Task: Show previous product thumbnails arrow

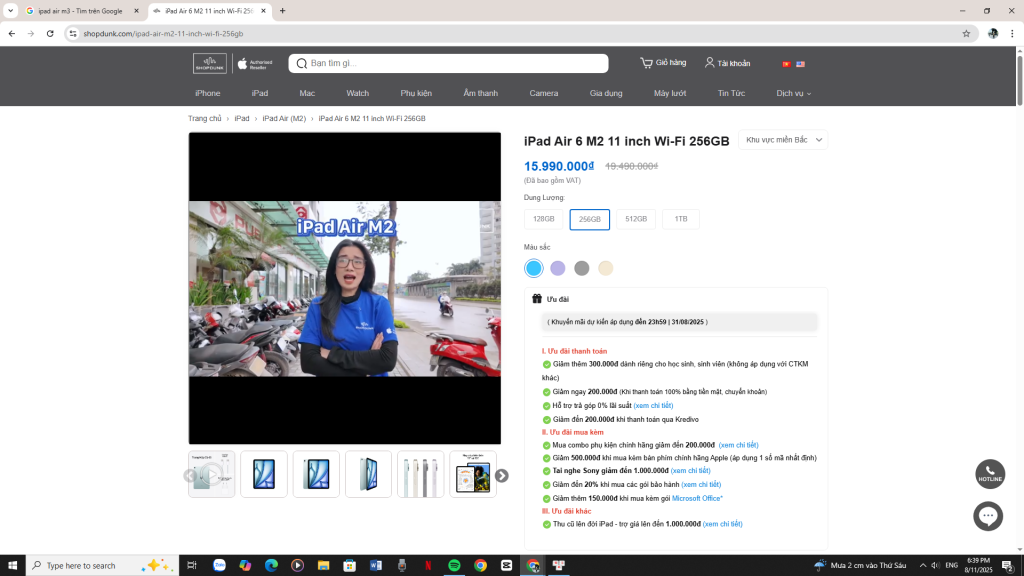Action: pyautogui.click(x=189, y=475)
